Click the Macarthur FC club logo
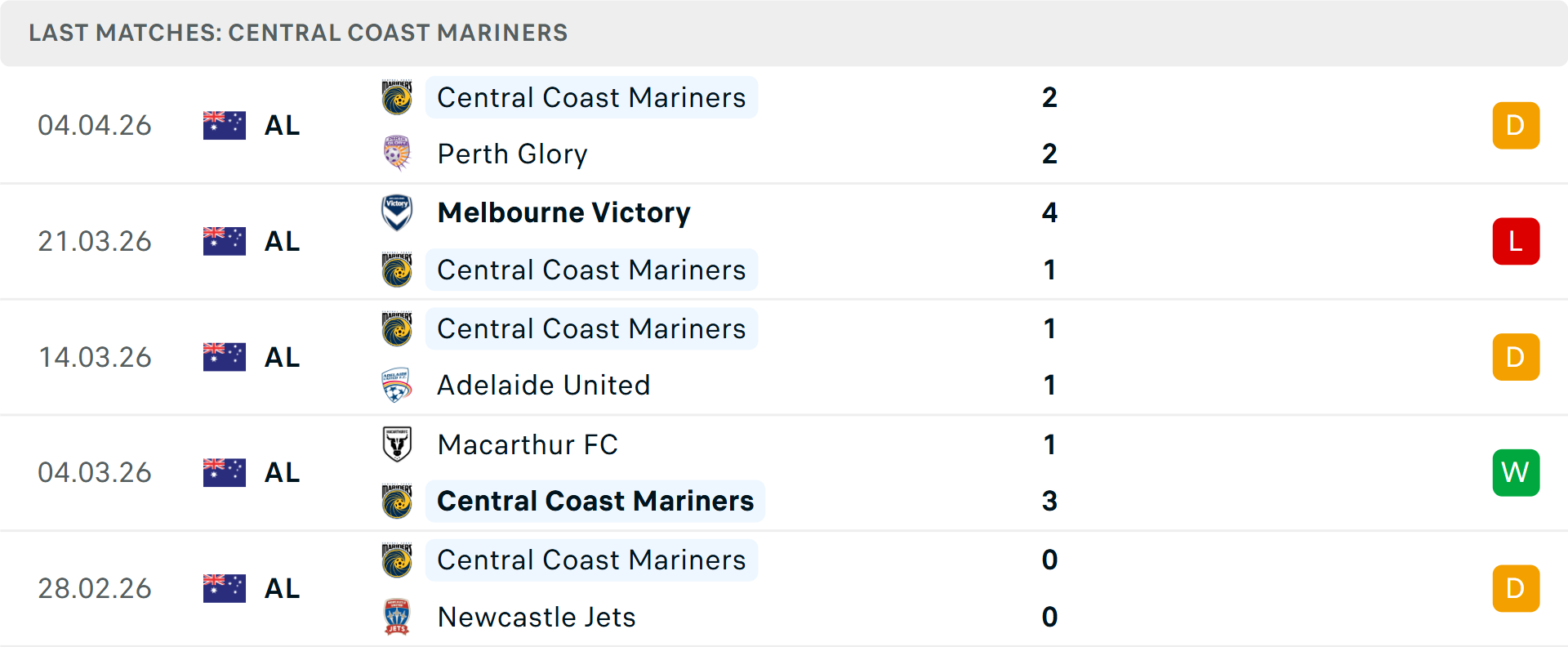Viewport: 1568px width, 647px height. (x=397, y=445)
